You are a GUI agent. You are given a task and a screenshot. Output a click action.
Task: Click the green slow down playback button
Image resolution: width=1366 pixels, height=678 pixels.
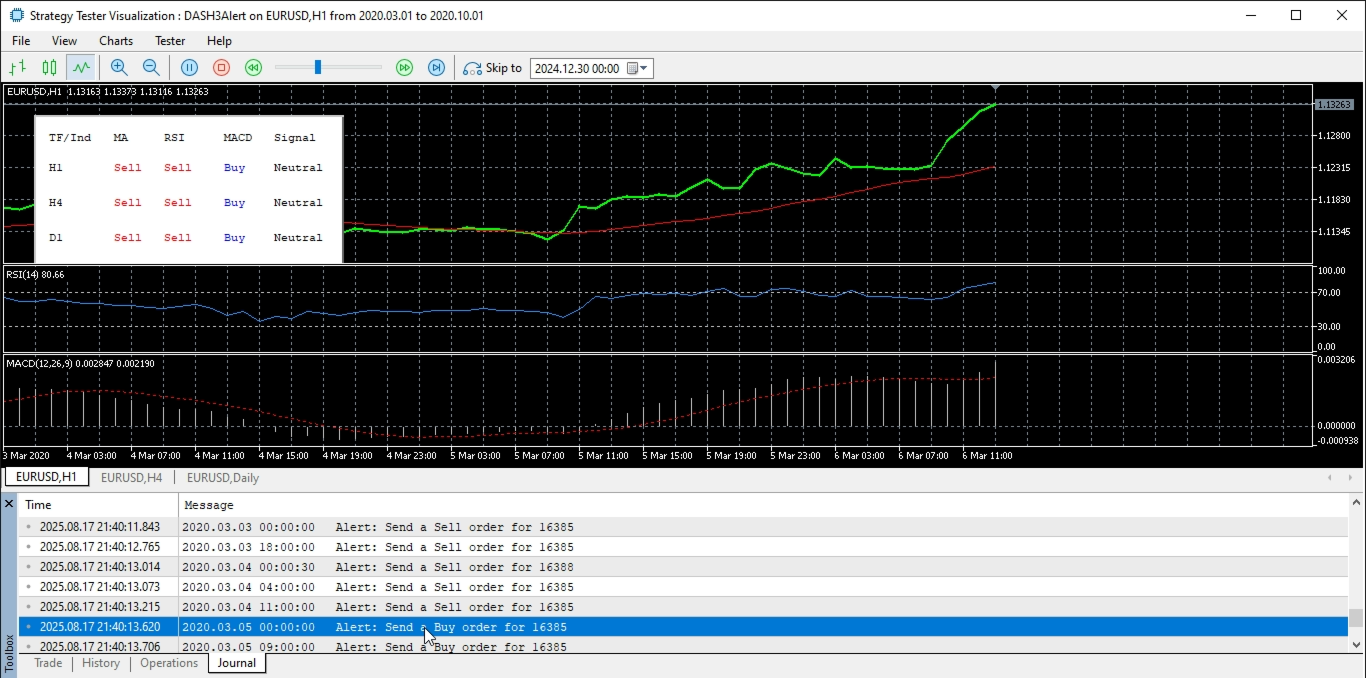point(254,68)
